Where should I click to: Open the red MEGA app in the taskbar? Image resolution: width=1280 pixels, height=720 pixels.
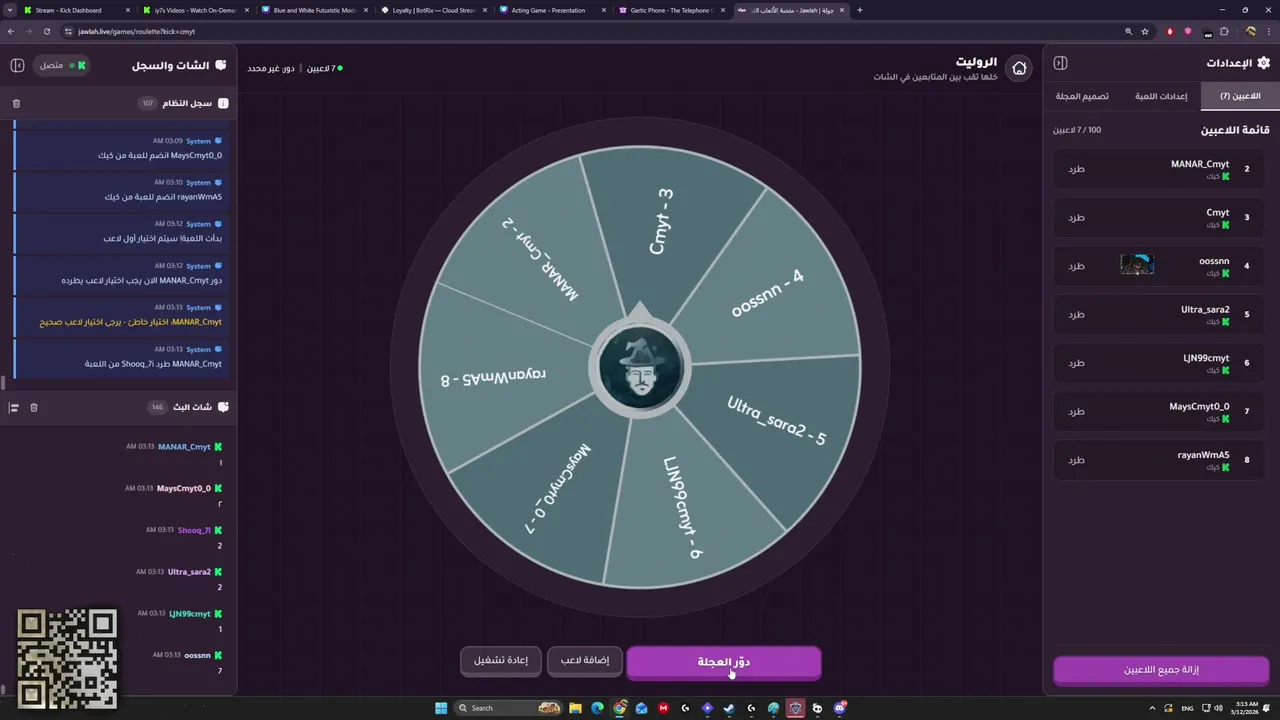663,708
